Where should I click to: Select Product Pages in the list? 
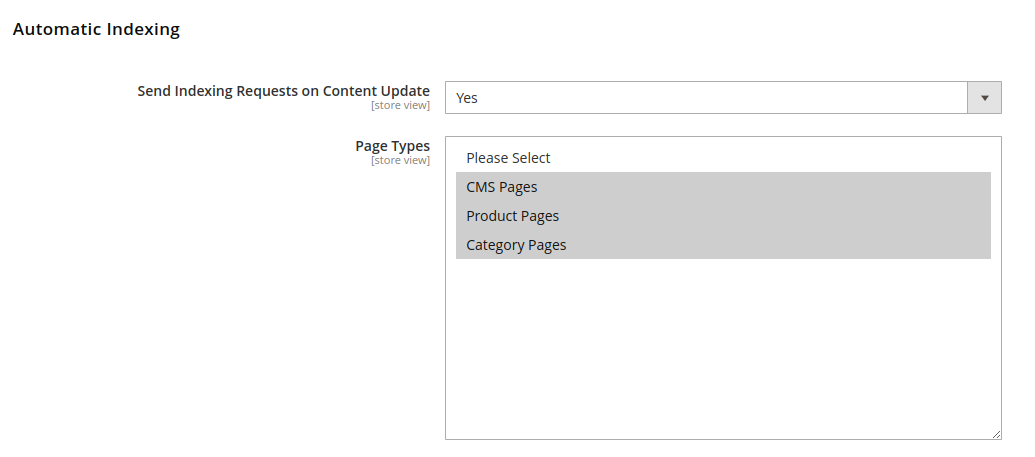[x=723, y=216]
